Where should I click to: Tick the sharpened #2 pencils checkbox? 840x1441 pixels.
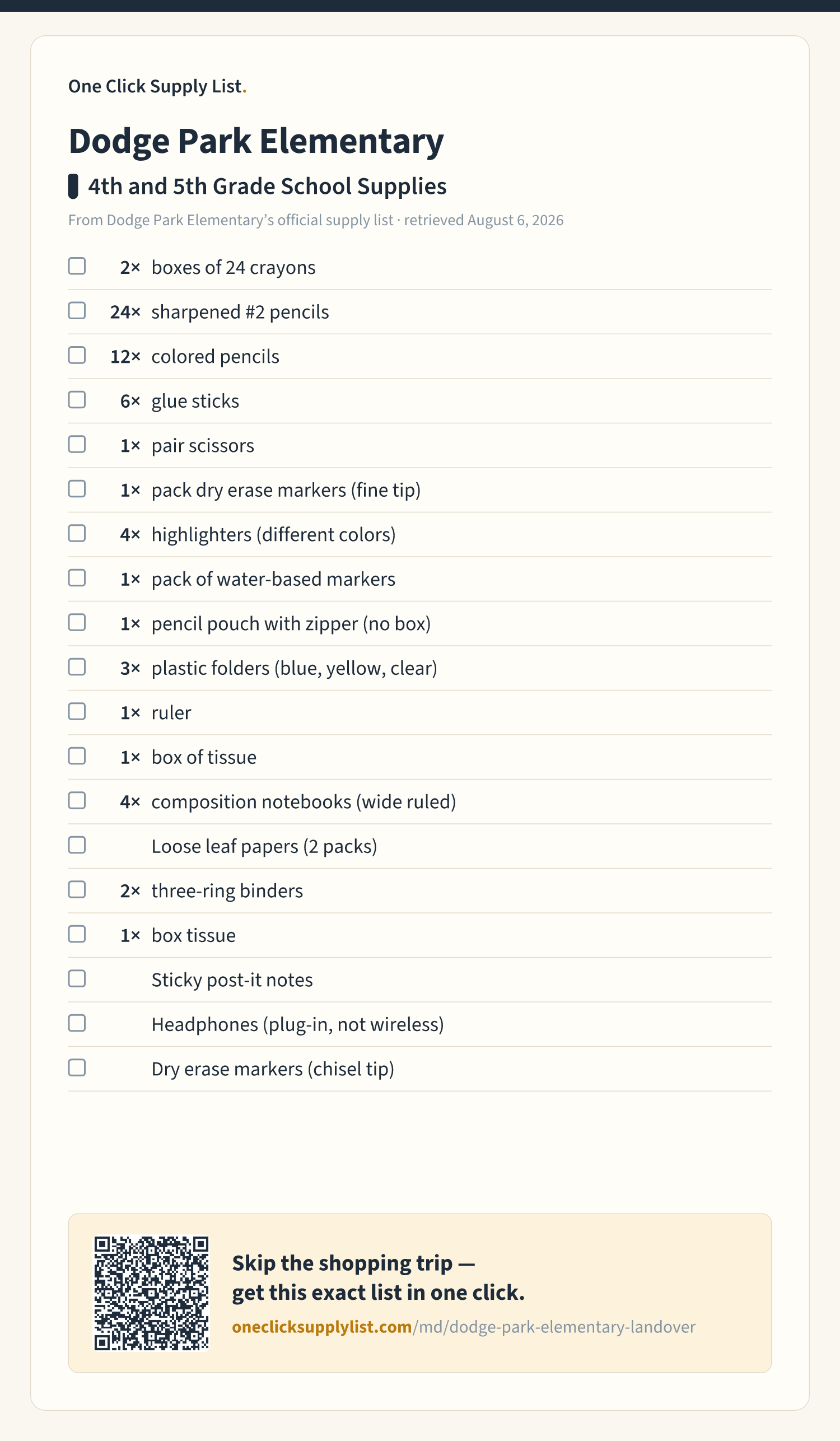pos(77,310)
